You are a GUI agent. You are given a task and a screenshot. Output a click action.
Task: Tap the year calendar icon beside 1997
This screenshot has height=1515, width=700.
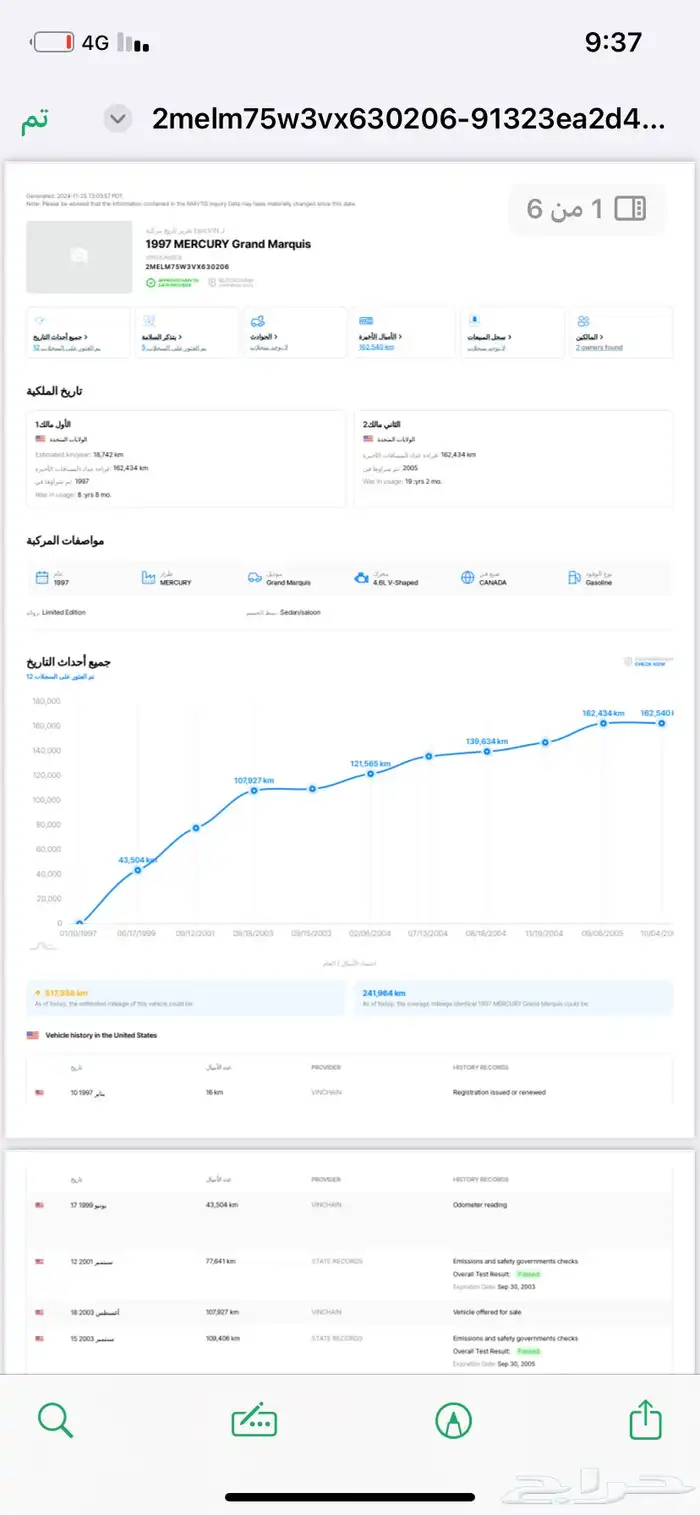[42, 577]
